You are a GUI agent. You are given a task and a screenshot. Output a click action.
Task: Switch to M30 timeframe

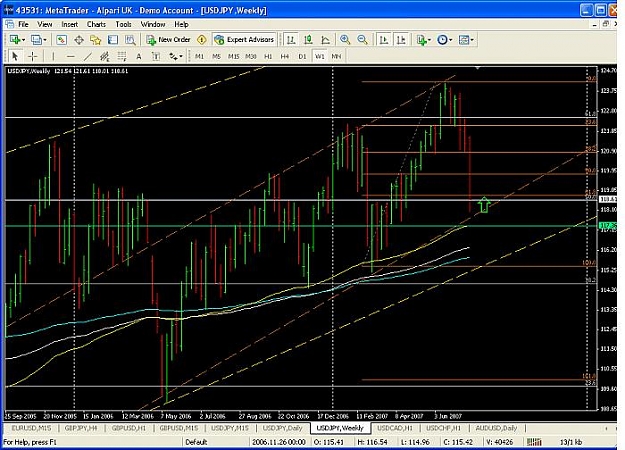[251, 57]
